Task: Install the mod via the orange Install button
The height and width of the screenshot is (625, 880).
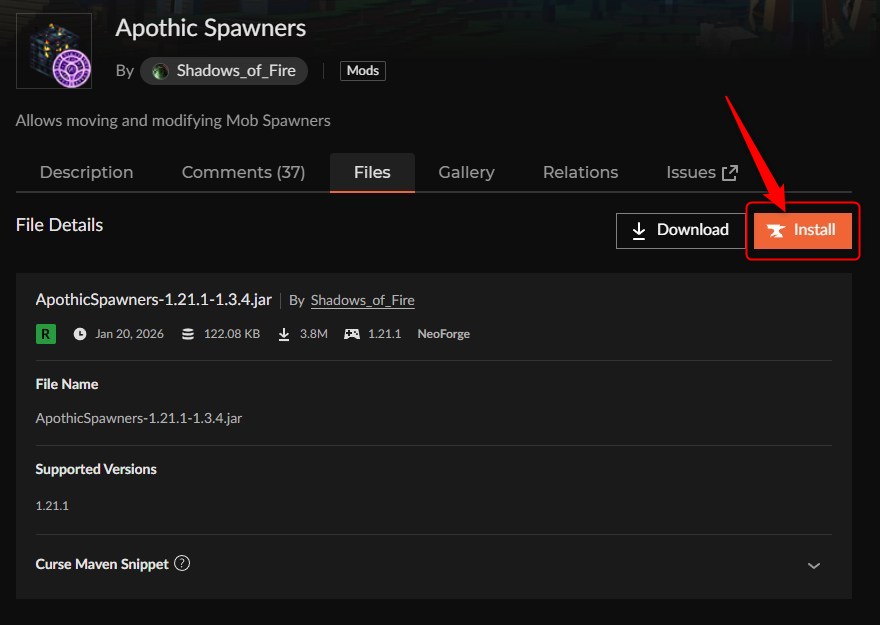Action: pos(803,231)
